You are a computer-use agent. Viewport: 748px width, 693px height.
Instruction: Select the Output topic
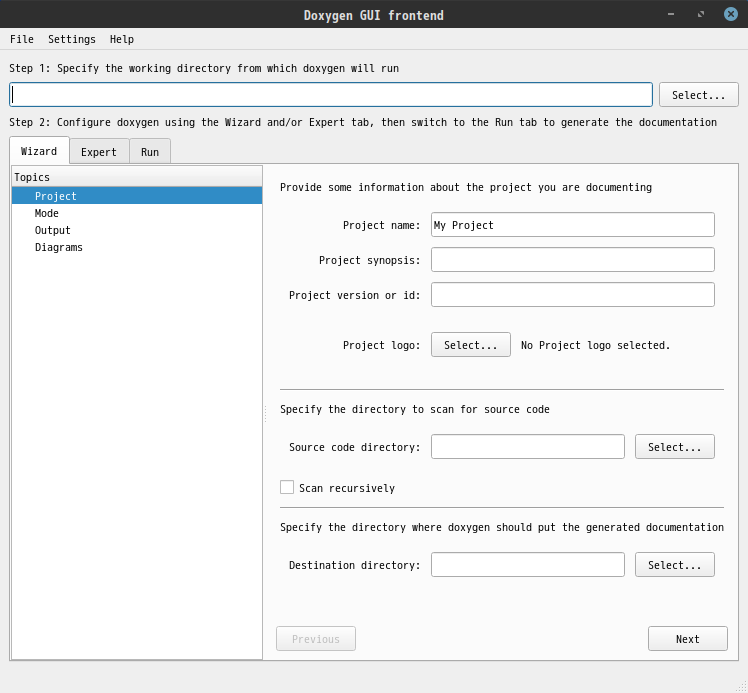click(137, 230)
